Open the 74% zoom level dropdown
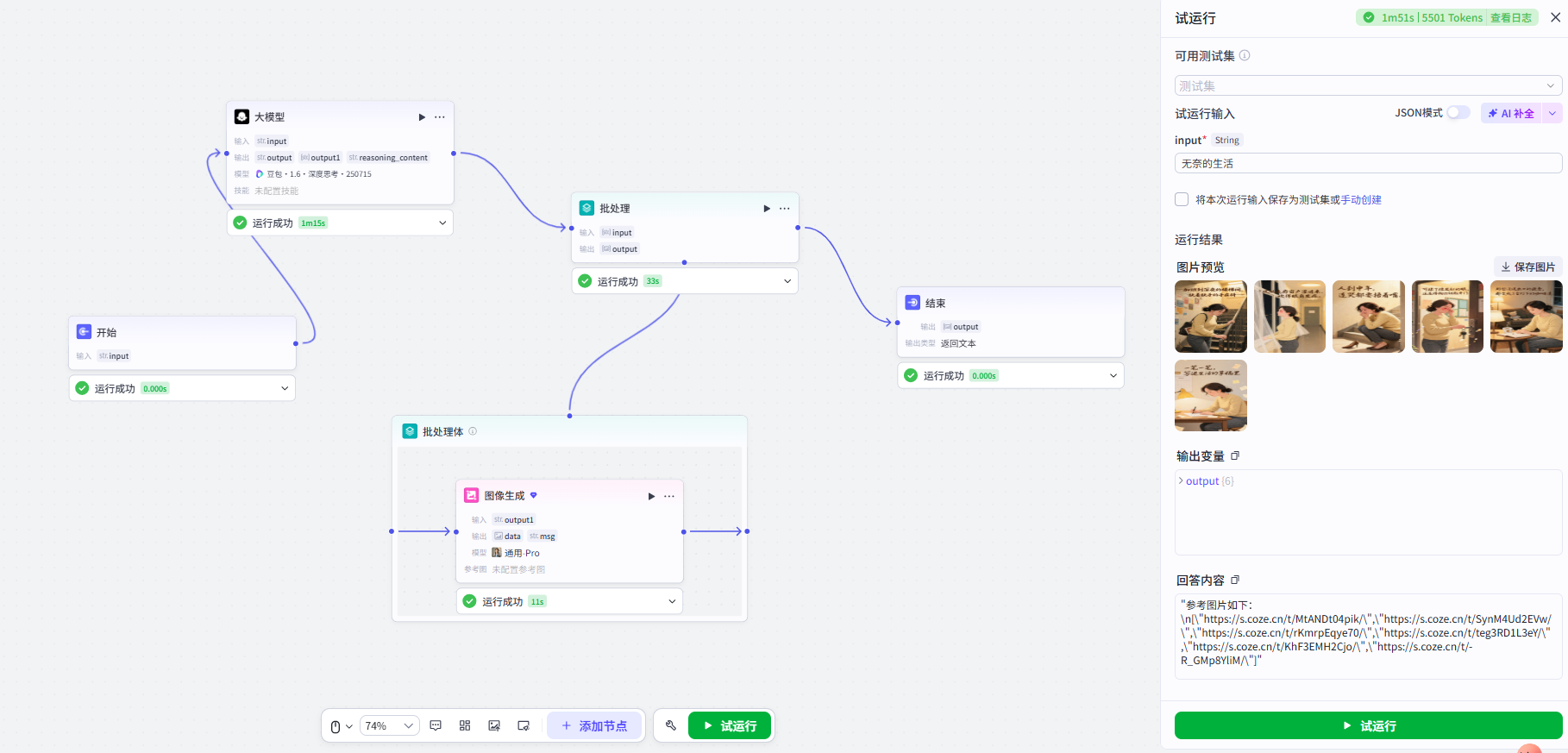The image size is (1568, 753). 389,726
